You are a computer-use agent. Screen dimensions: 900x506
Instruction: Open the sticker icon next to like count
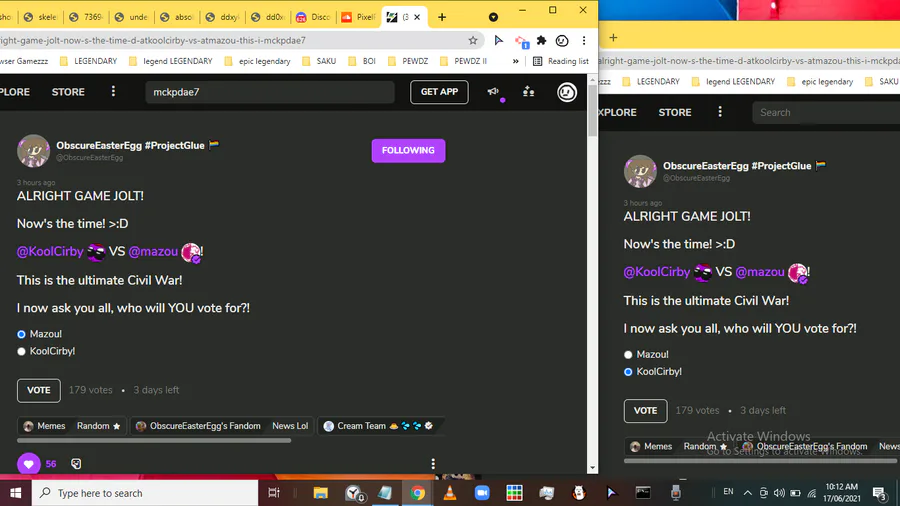pos(76,464)
